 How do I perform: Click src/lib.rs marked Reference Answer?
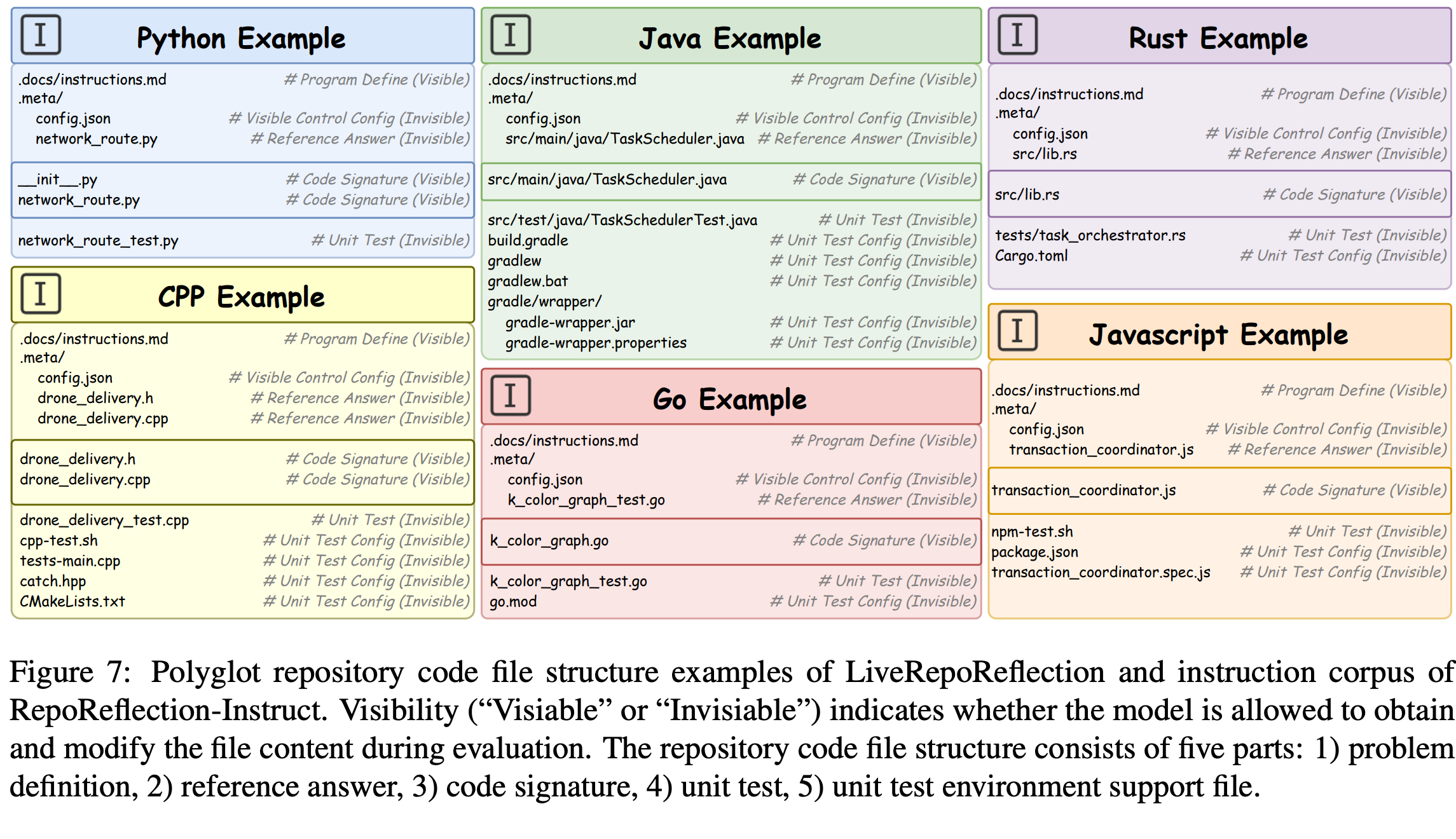(1045, 154)
